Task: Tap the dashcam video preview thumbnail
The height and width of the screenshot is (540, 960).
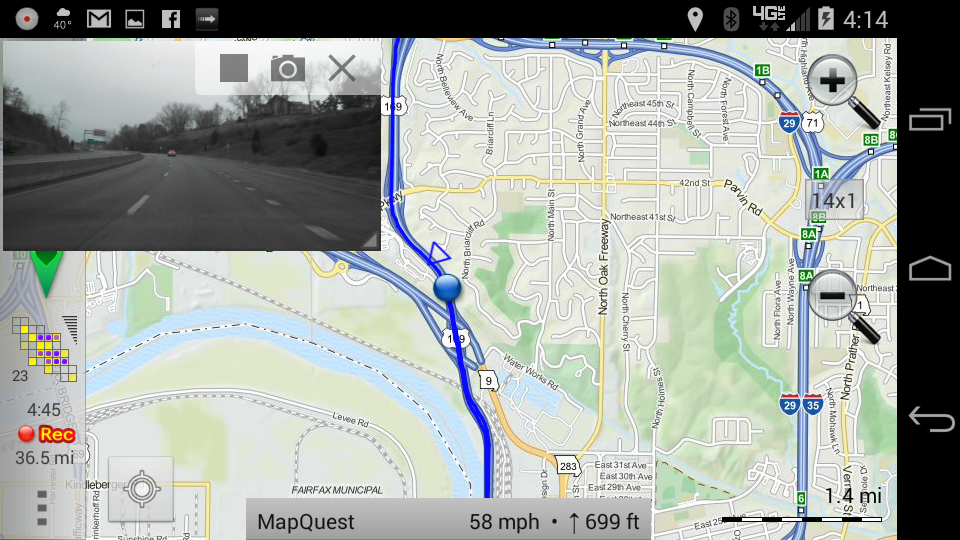Action: point(192,145)
